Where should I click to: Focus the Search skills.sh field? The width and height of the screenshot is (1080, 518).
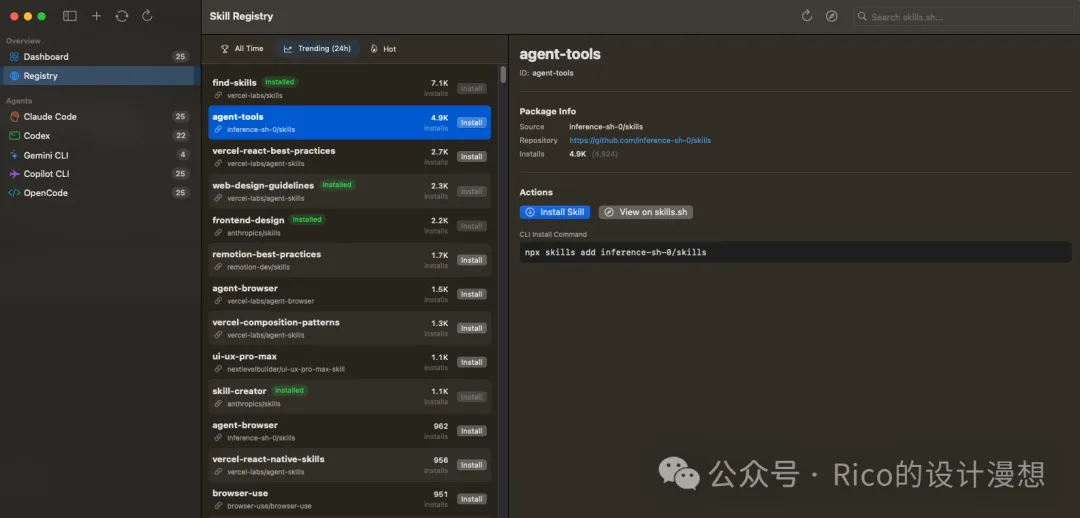click(960, 17)
